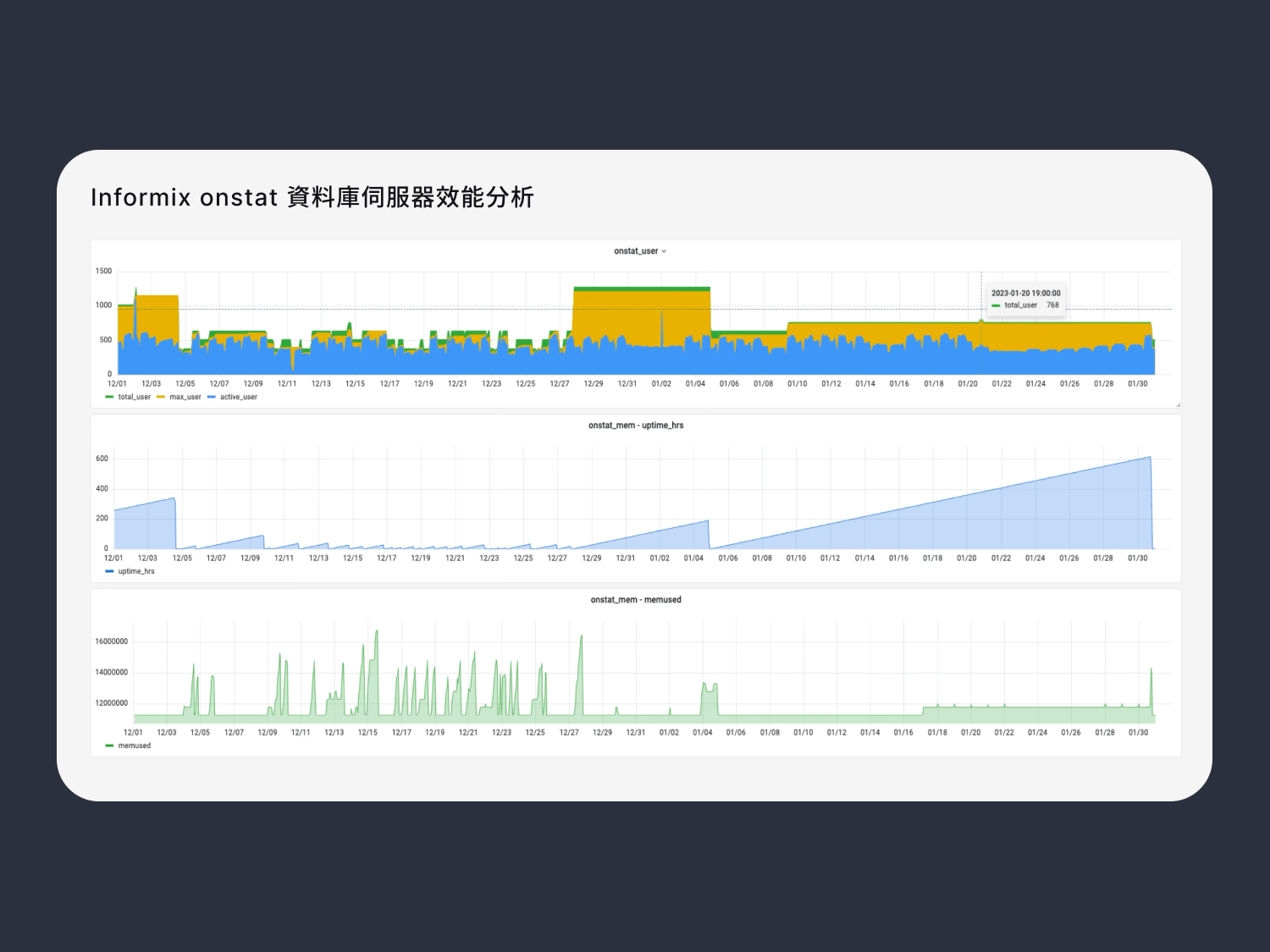
Task: Click the green total_user marker inside the tooltip
Action: (x=996, y=305)
